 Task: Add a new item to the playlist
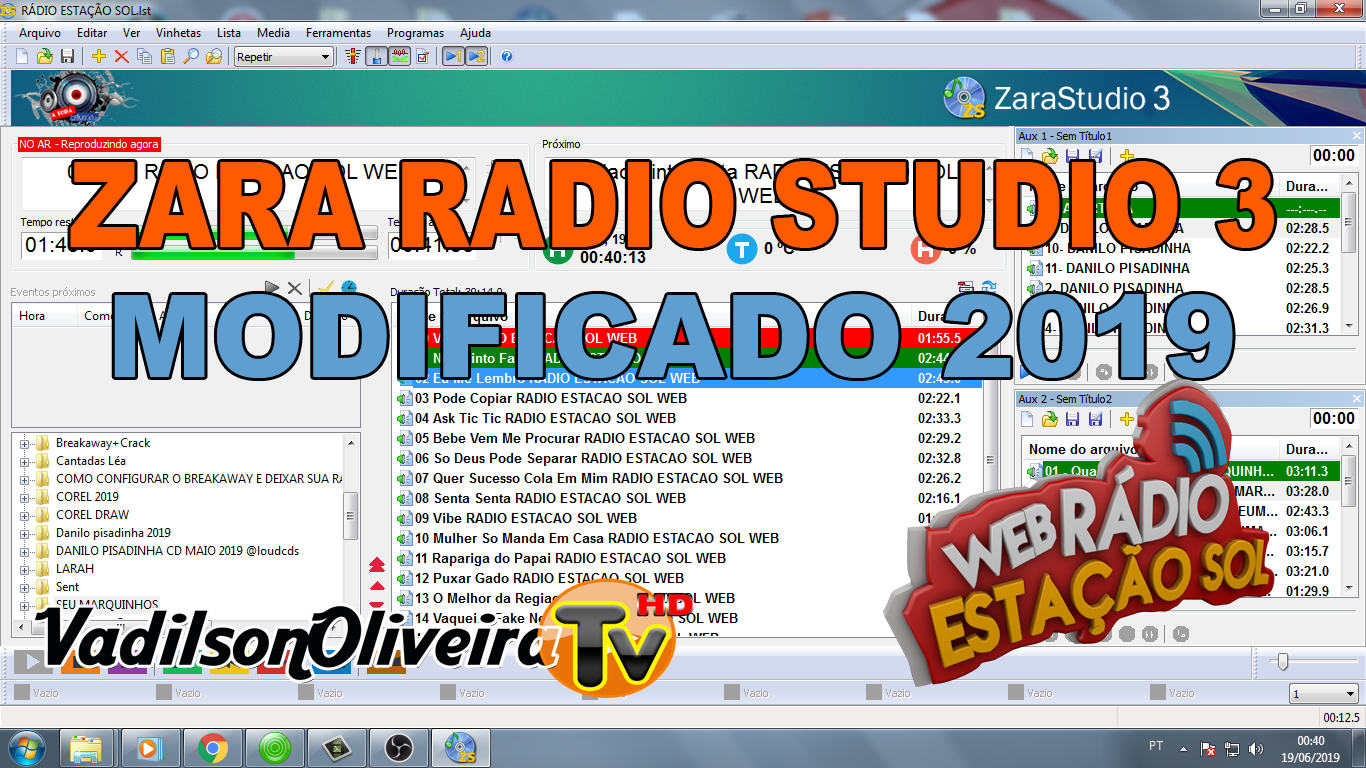(x=99, y=56)
